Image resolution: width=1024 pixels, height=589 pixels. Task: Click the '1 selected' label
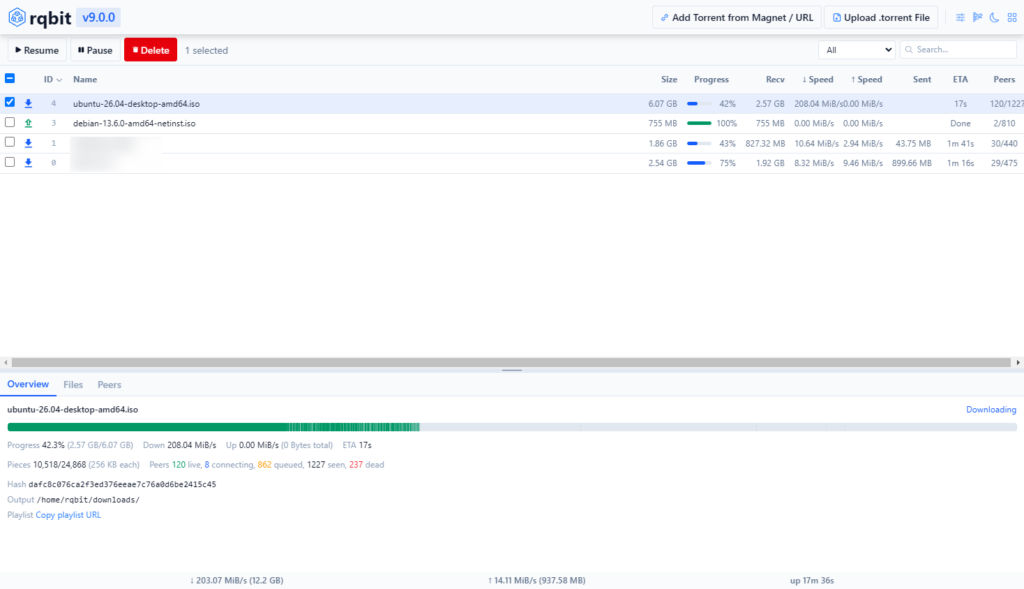(206, 50)
